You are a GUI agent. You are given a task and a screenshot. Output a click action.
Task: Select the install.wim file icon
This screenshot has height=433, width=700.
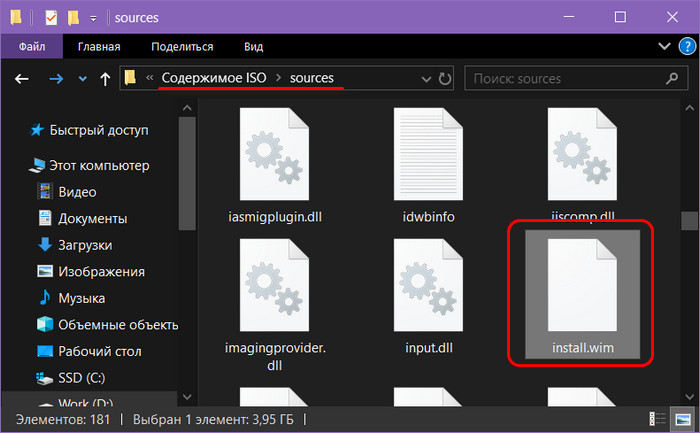(x=582, y=285)
